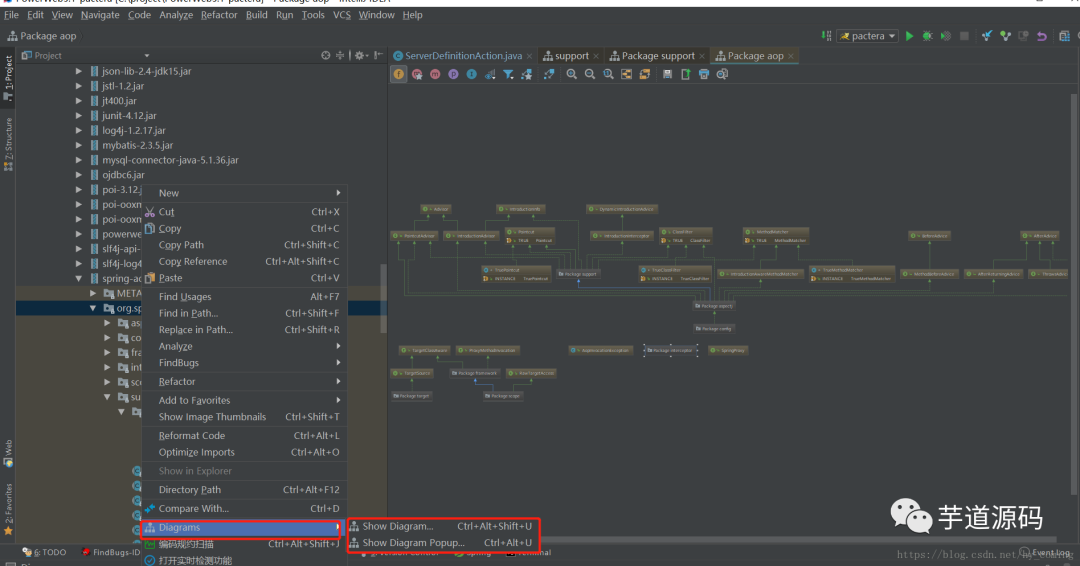Toggle Inner Classes visibility in diagram toolbar
Viewport: 1080px width, 566px height.
tap(472, 74)
